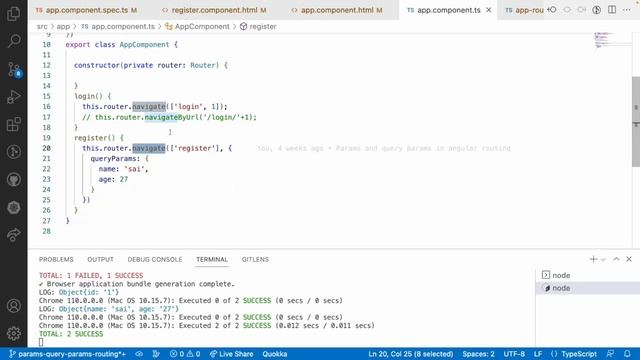Close the app.component.ts tab
The height and width of the screenshot is (360, 640).
[489, 10]
